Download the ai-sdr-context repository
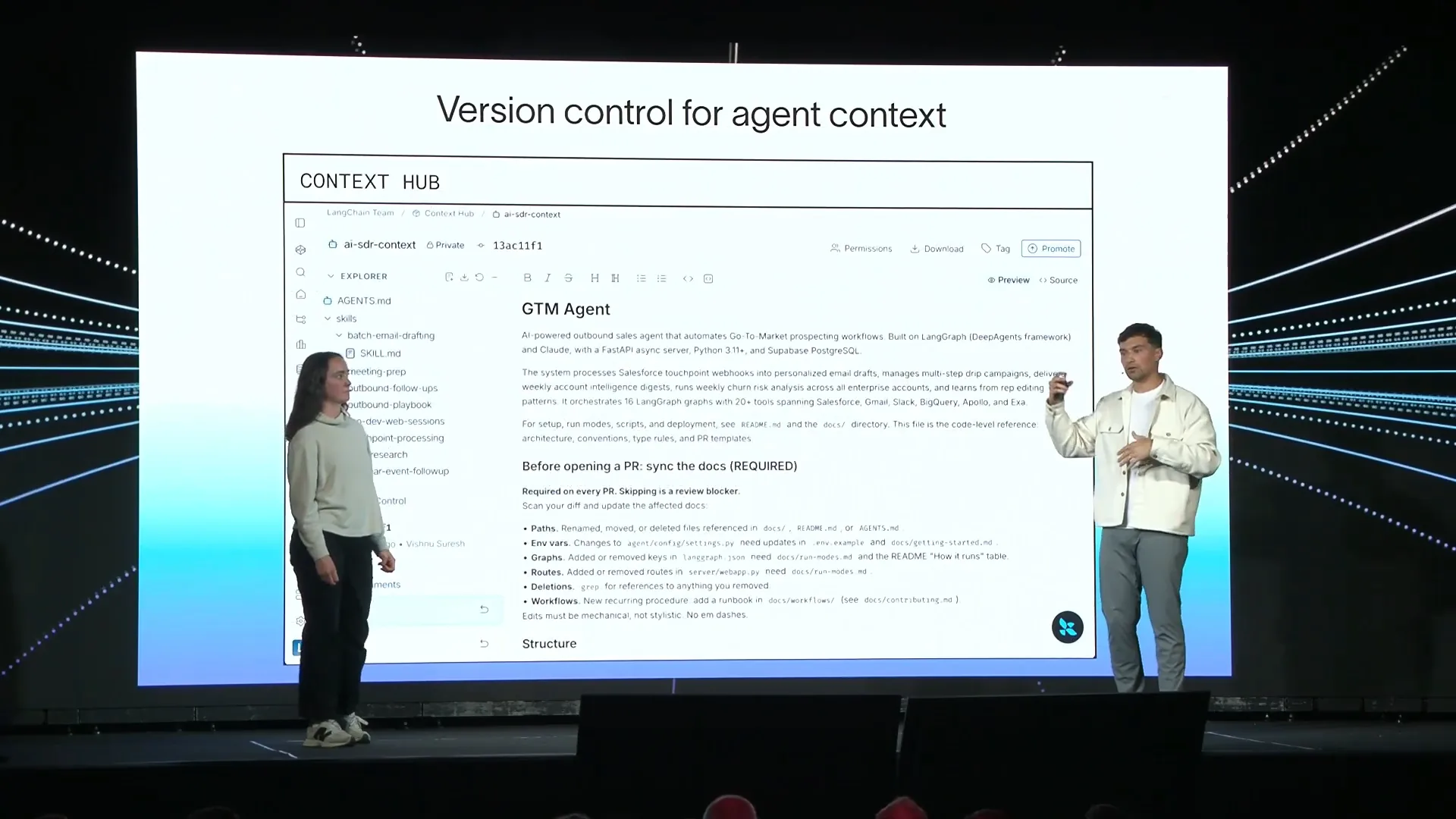The height and width of the screenshot is (819, 1456). [x=937, y=248]
